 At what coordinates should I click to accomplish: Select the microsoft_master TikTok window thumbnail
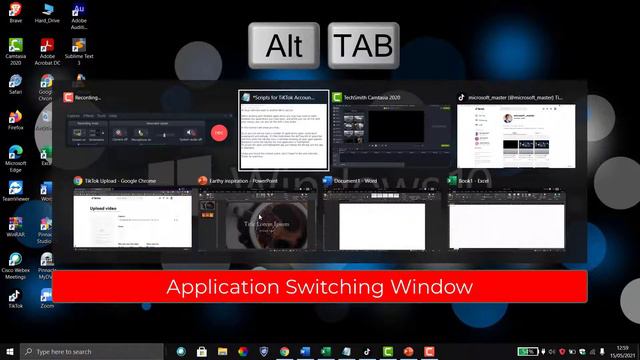(x=516, y=130)
